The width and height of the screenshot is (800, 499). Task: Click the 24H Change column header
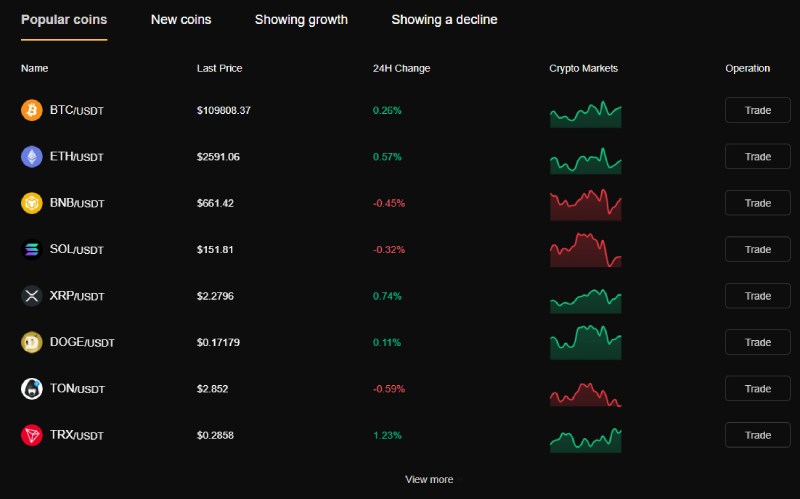click(x=402, y=68)
